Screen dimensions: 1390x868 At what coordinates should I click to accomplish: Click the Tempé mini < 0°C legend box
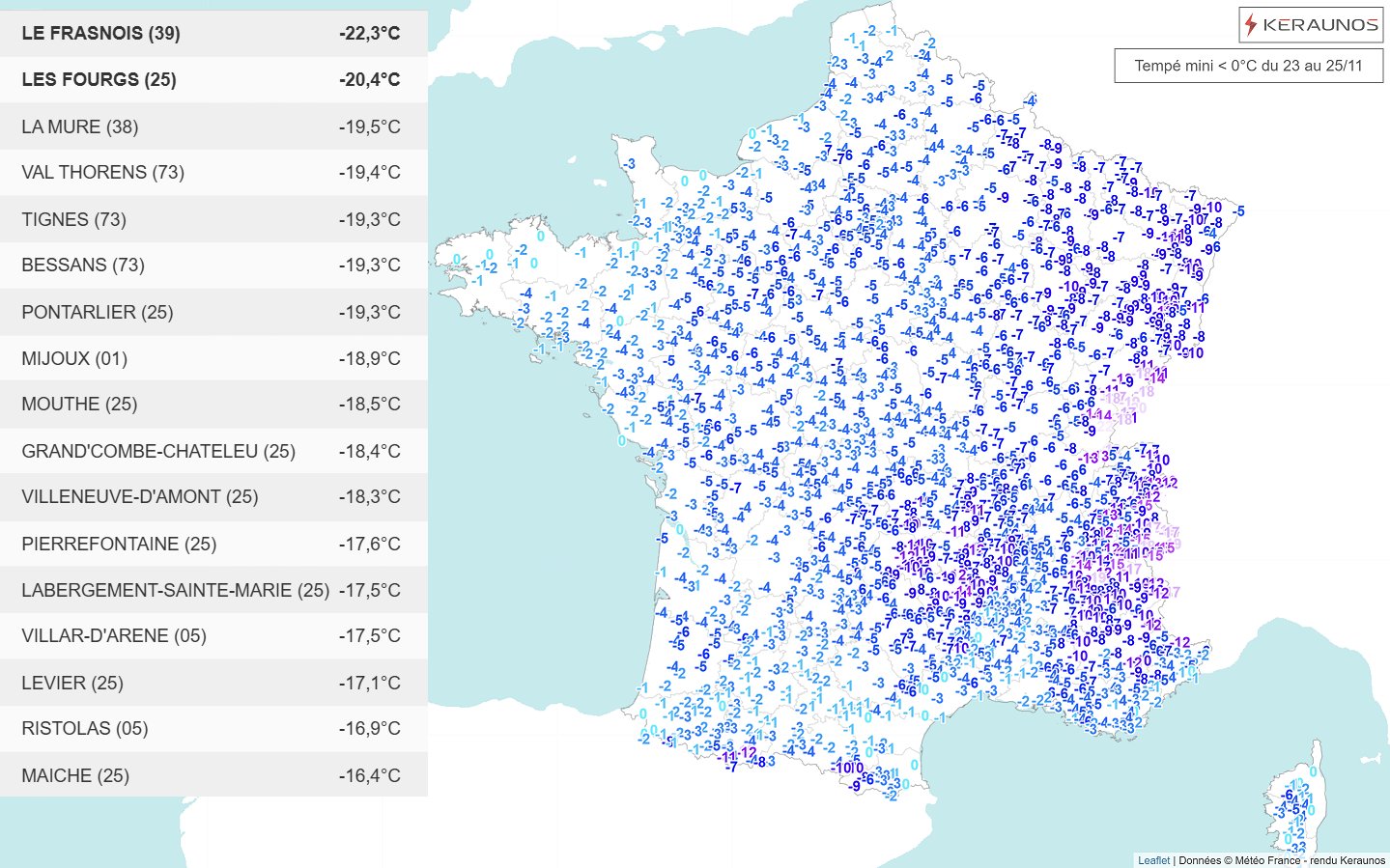point(1249,65)
